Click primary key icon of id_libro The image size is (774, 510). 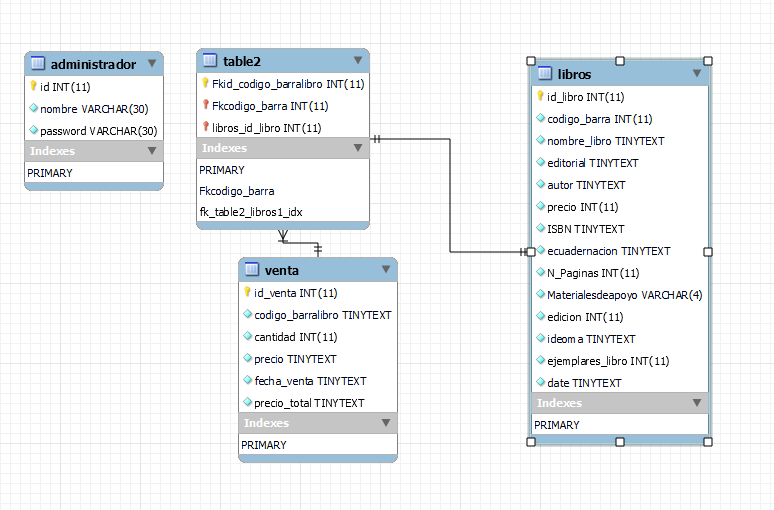click(540, 96)
